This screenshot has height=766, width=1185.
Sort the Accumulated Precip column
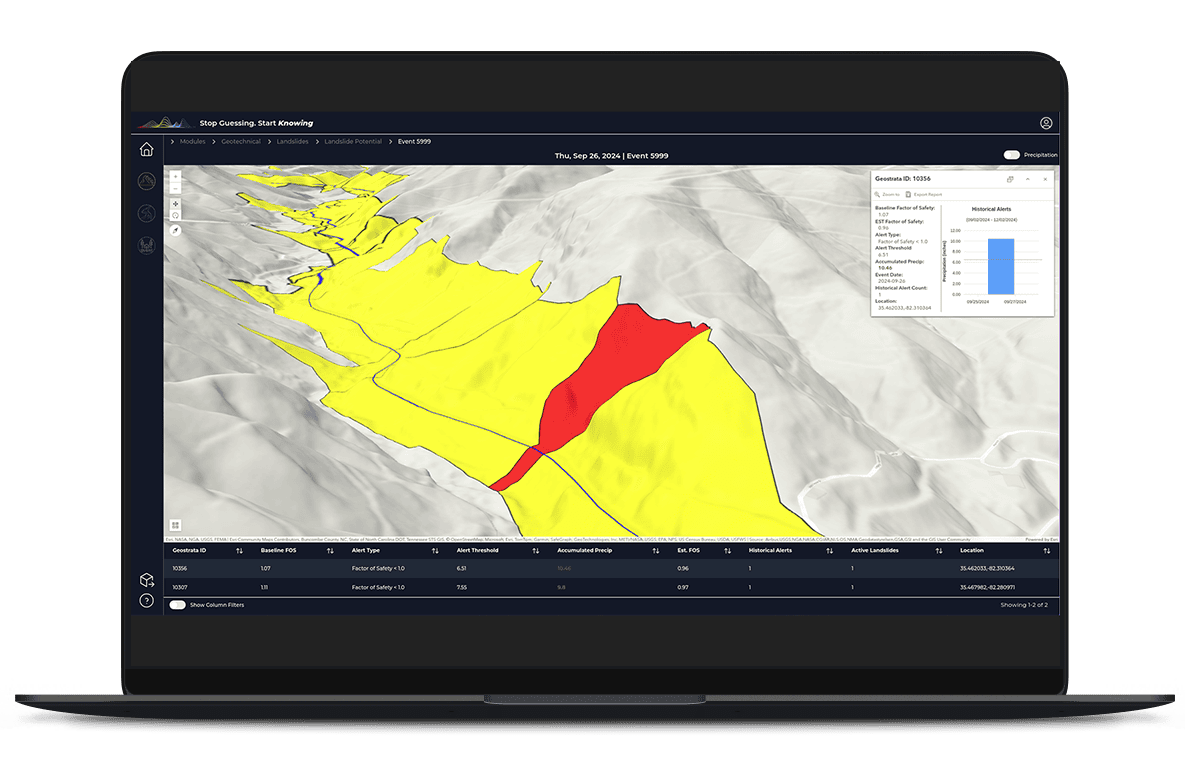point(656,551)
